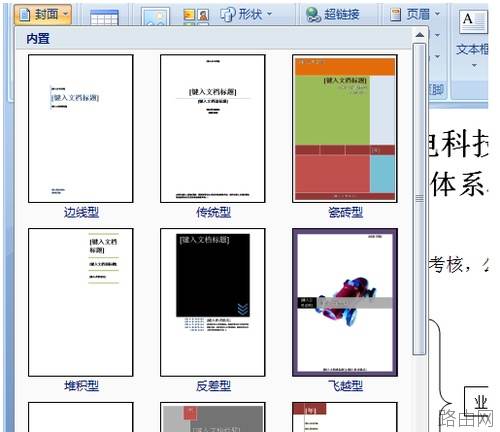The height and width of the screenshot is (432, 500).
Task: Click the 飞越型 label text
Action: point(345,386)
